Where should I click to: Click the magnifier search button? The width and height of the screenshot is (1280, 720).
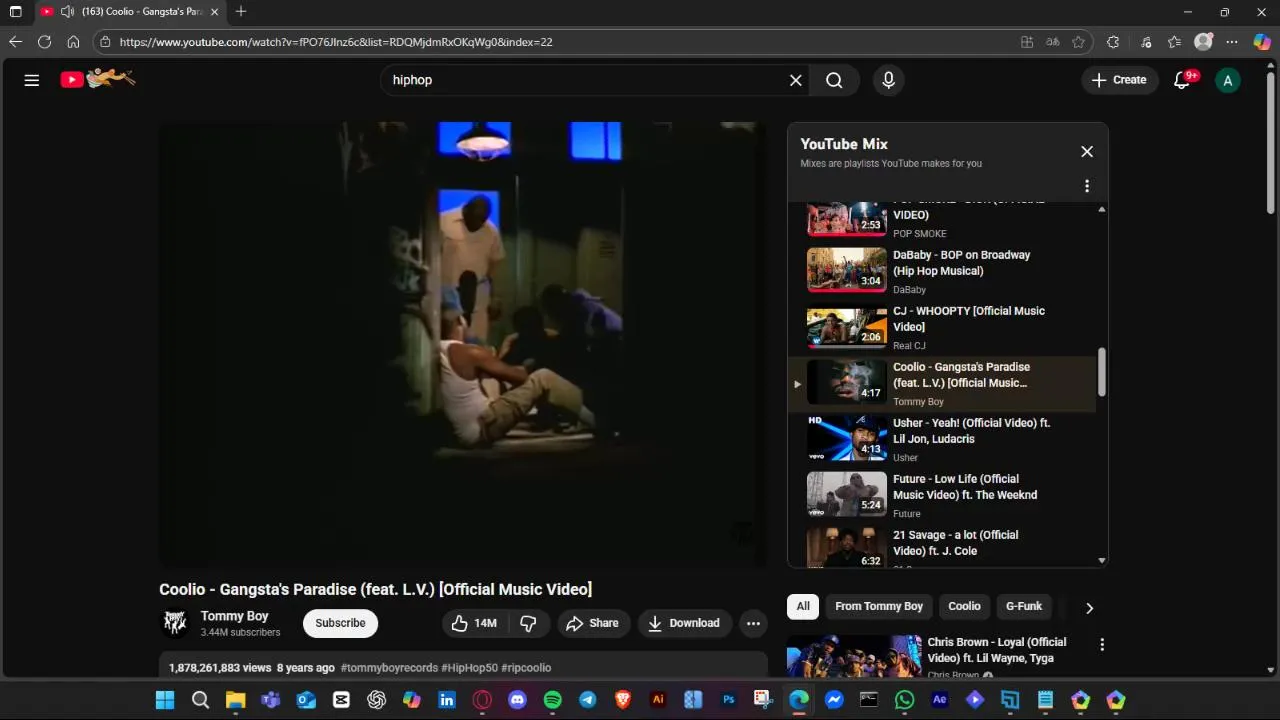(834, 80)
